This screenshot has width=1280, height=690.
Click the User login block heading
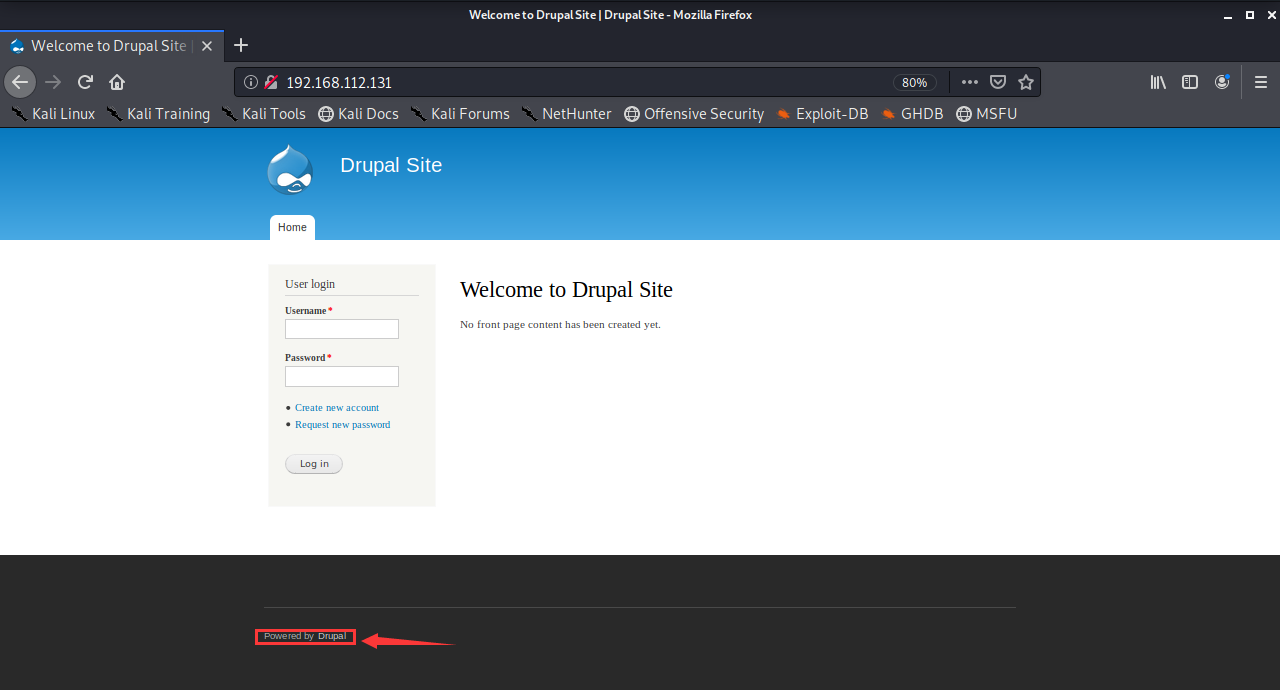(x=310, y=284)
